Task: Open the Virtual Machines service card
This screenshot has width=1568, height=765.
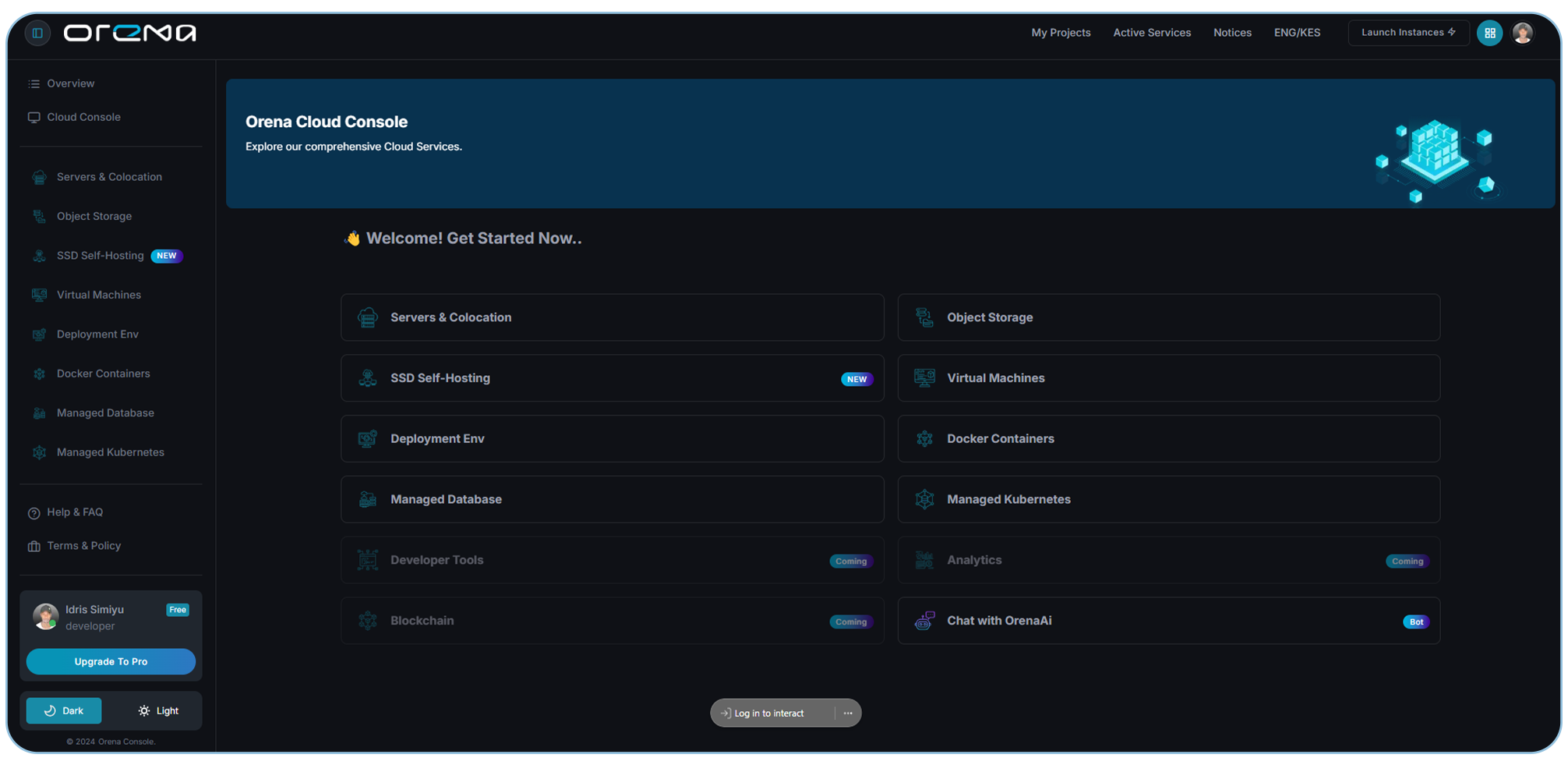Action: click(x=1167, y=378)
